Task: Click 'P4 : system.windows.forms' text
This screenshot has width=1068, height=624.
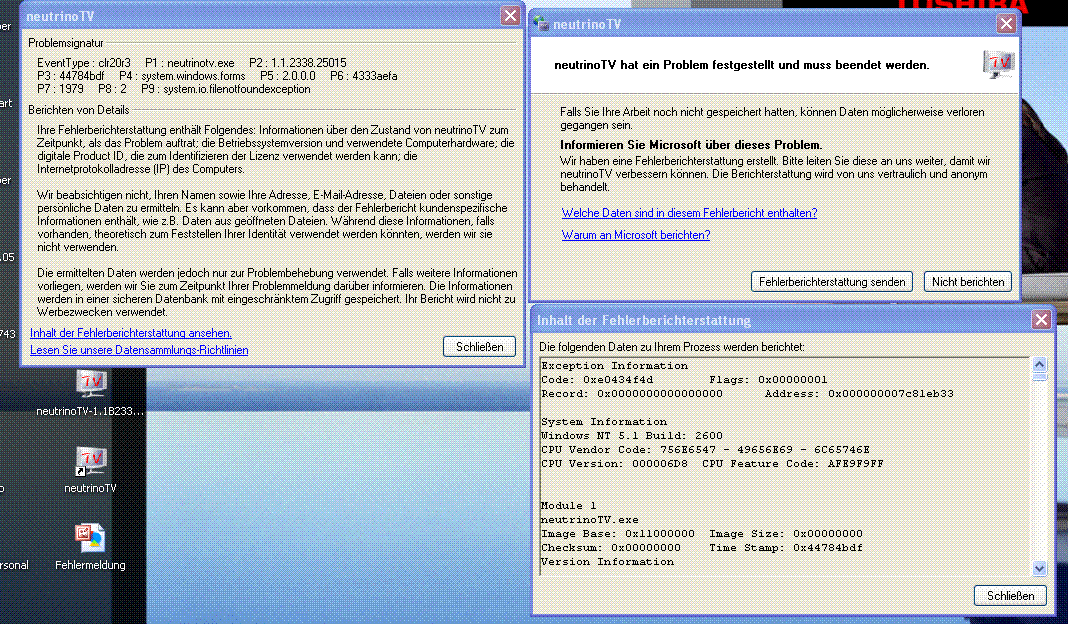Action: click(x=182, y=76)
